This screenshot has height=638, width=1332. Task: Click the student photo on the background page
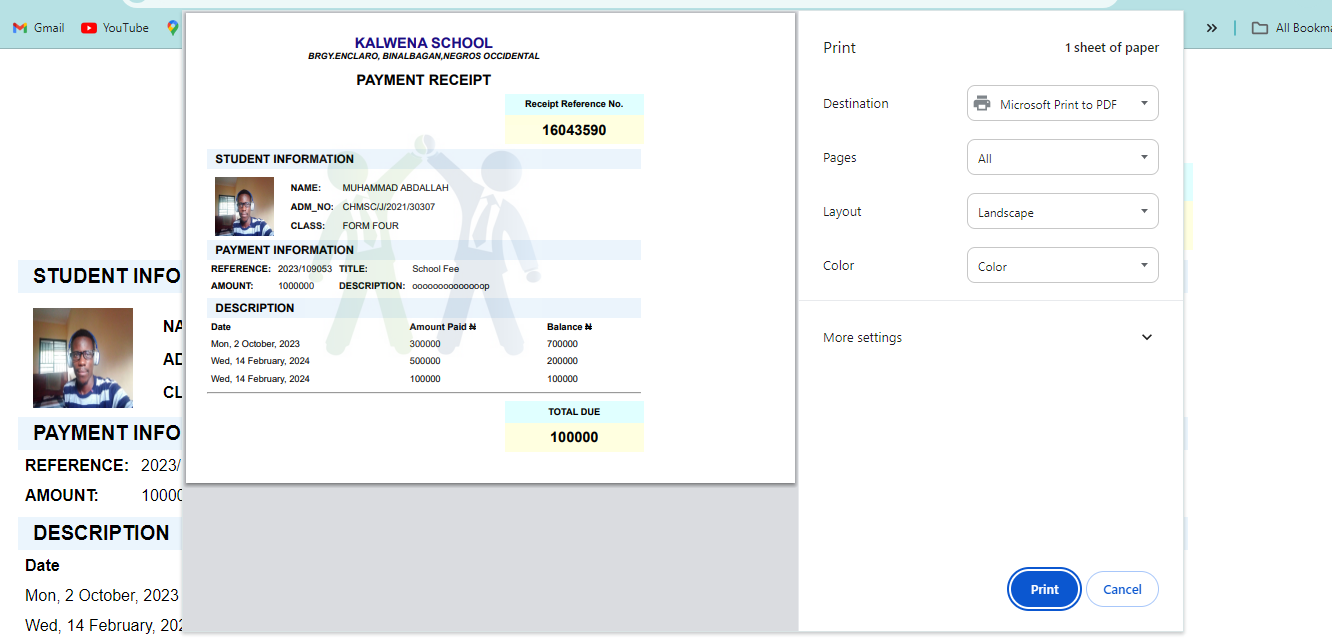pos(83,357)
